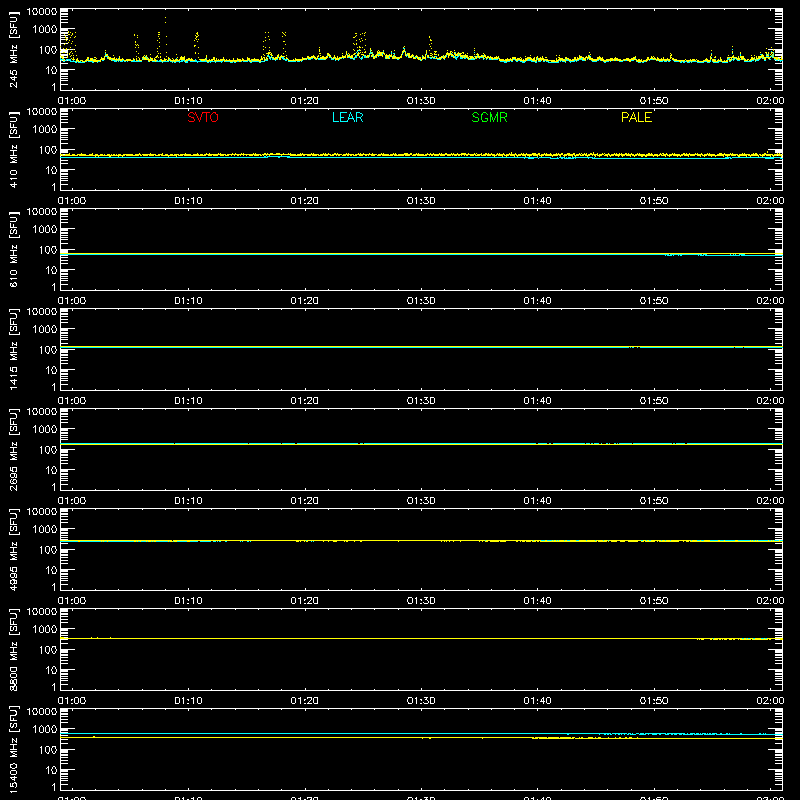Click 01:40 time label under 610 MHz panel
The image size is (800, 800).
point(537,301)
